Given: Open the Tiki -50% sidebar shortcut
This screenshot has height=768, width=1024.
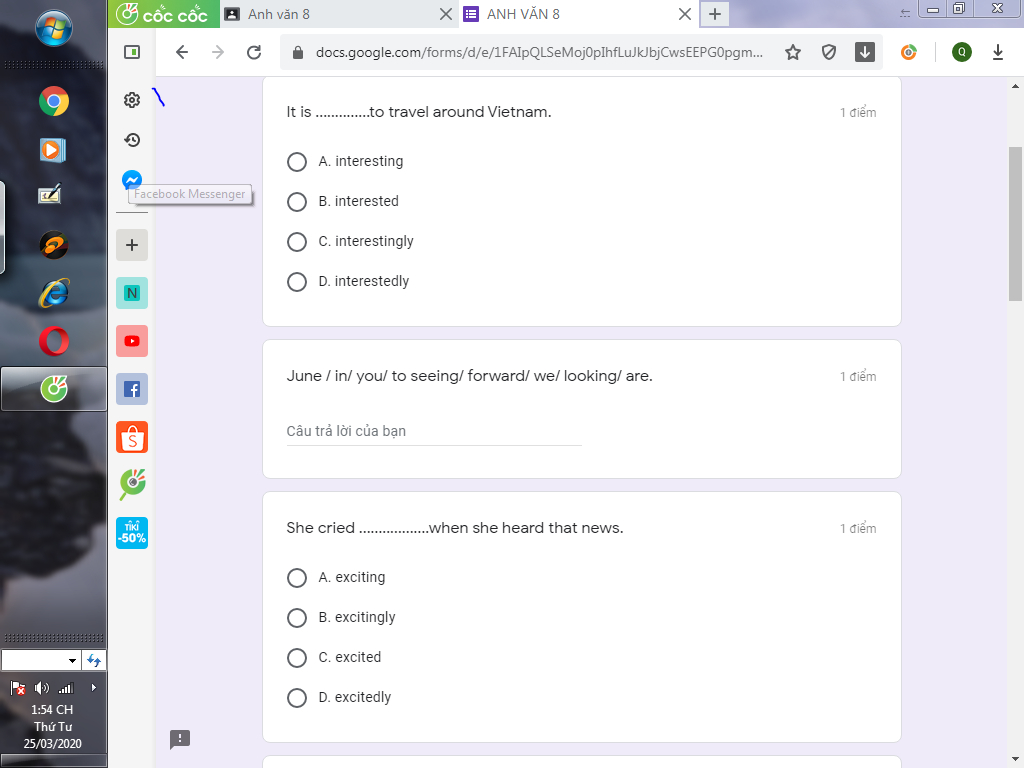Looking at the screenshot, I should (x=132, y=533).
